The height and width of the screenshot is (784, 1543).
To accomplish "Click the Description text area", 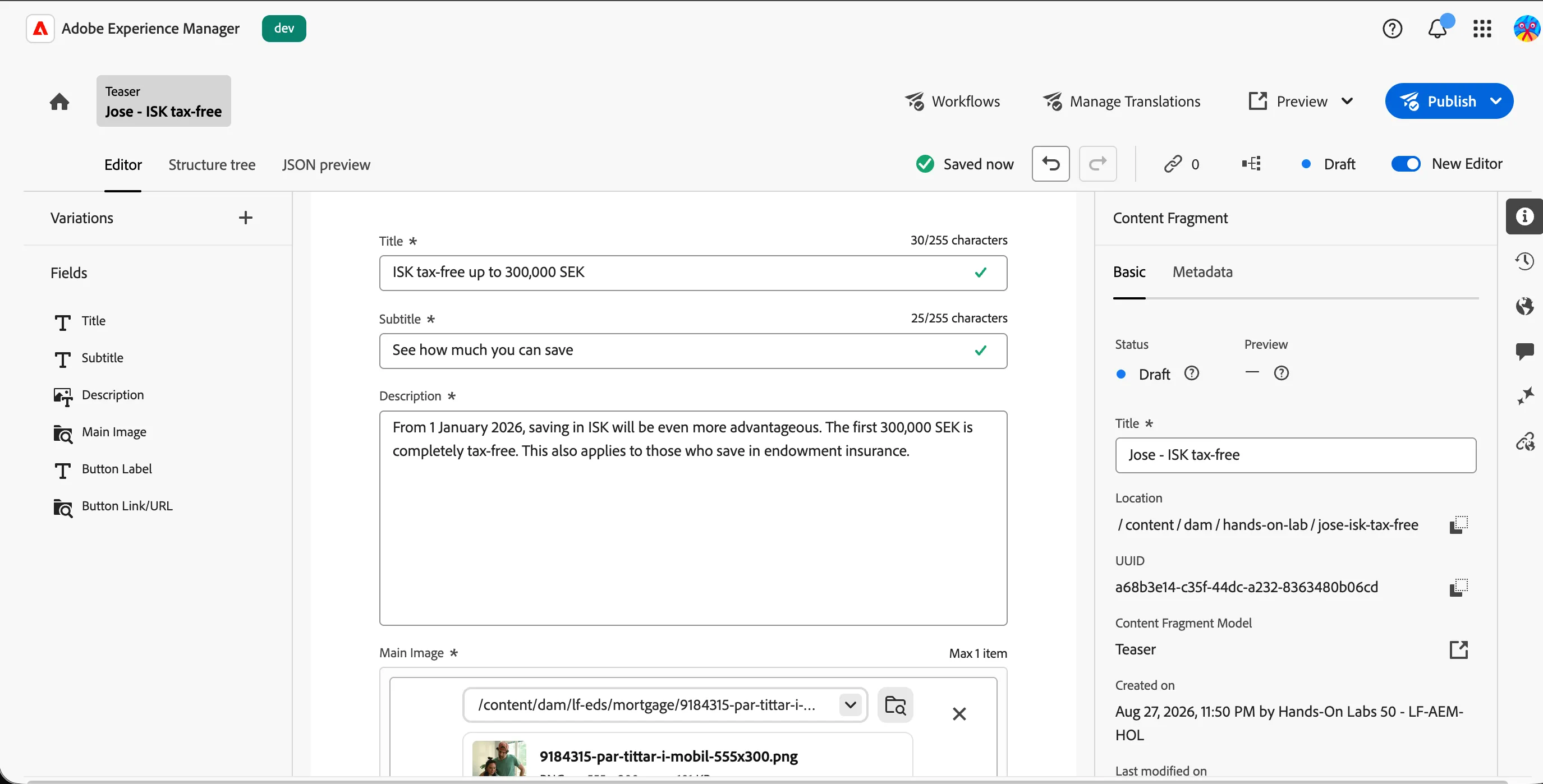I will 693,518.
